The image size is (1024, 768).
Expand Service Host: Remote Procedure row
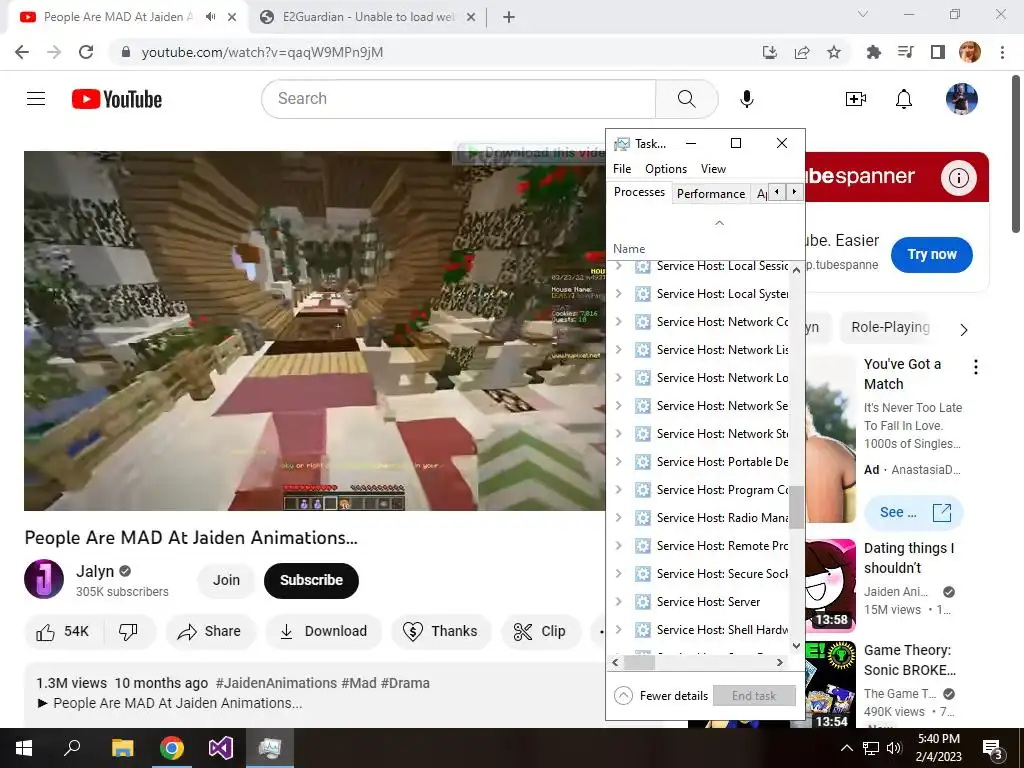tap(618, 546)
